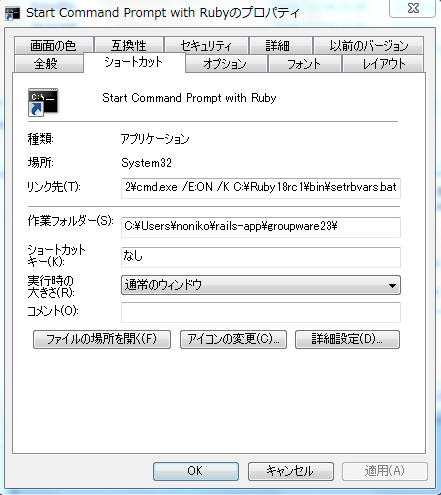This screenshot has height=495, width=441.
Task: Close the properties dialog window
Action: 413,8
